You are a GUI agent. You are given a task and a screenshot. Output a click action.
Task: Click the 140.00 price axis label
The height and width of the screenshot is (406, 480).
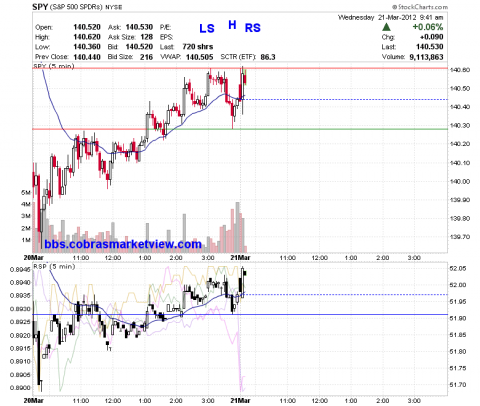(460, 182)
